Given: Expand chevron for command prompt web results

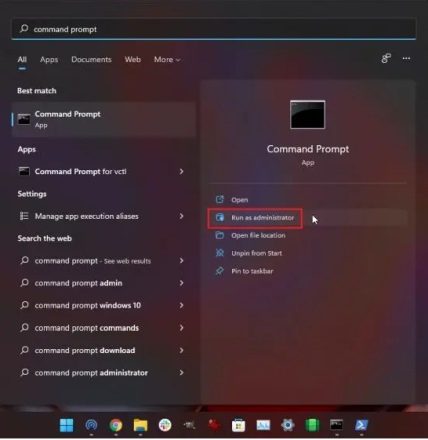Looking at the screenshot, I should [x=181, y=261].
